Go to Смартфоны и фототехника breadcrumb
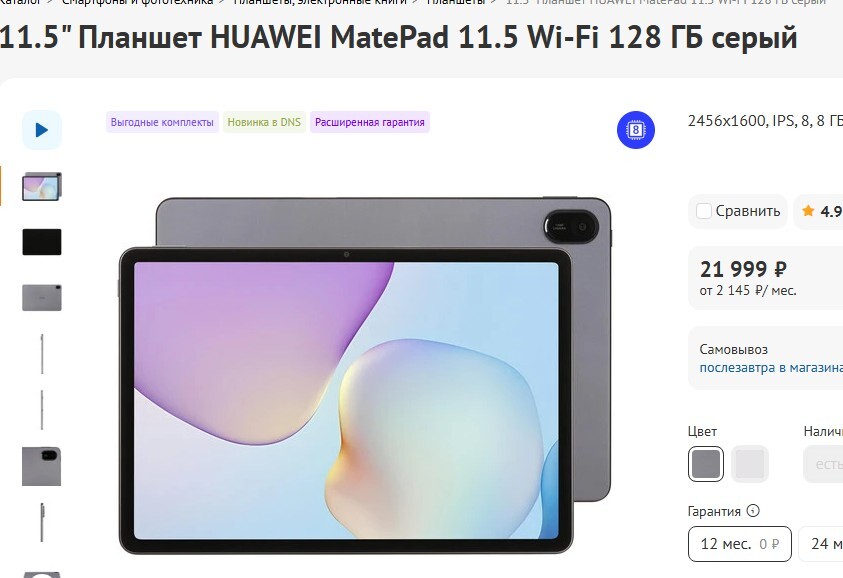Image resolution: width=843 pixels, height=578 pixels. pos(137,2)
